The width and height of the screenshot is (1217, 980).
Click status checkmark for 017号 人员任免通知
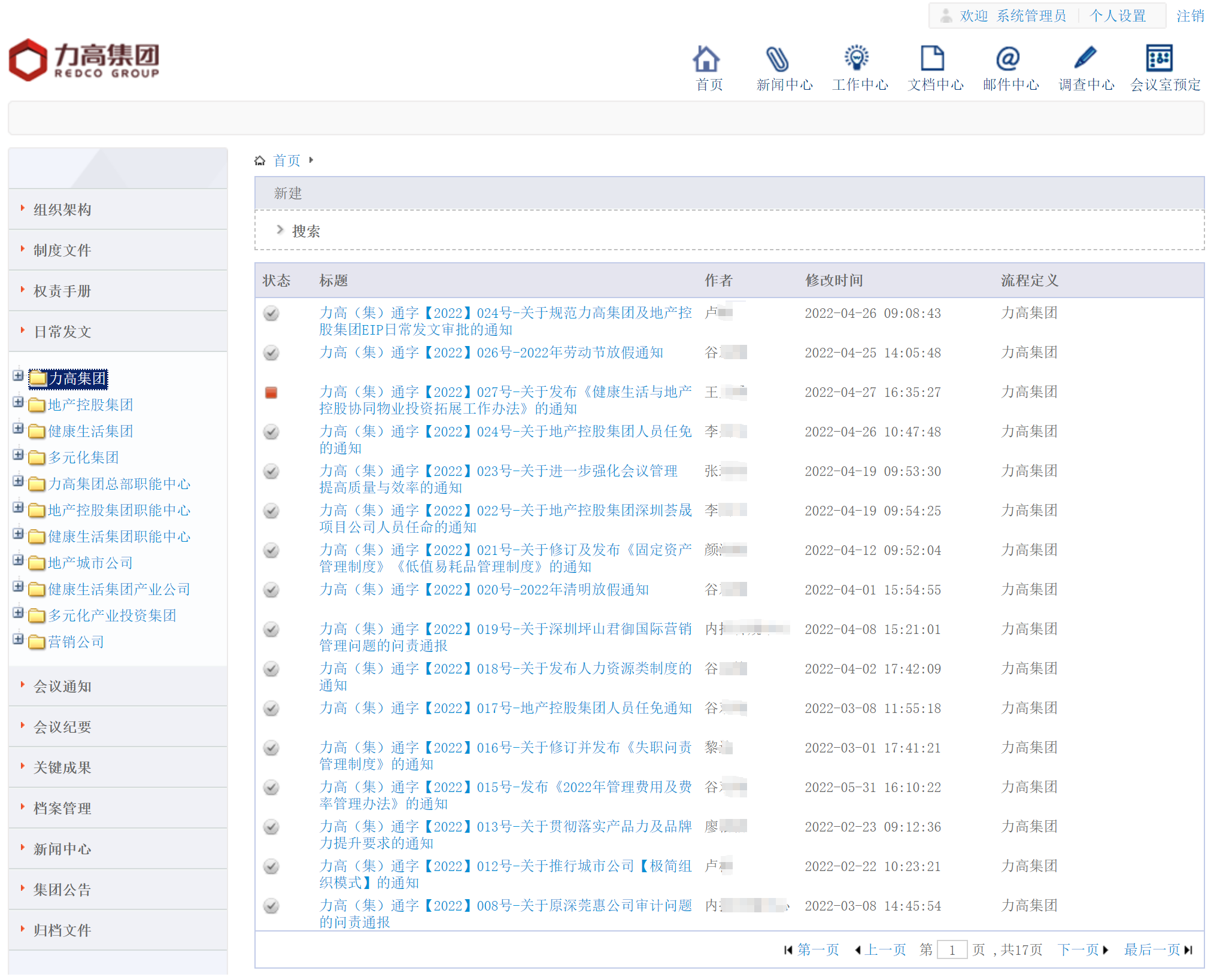[x=271, y=708]
